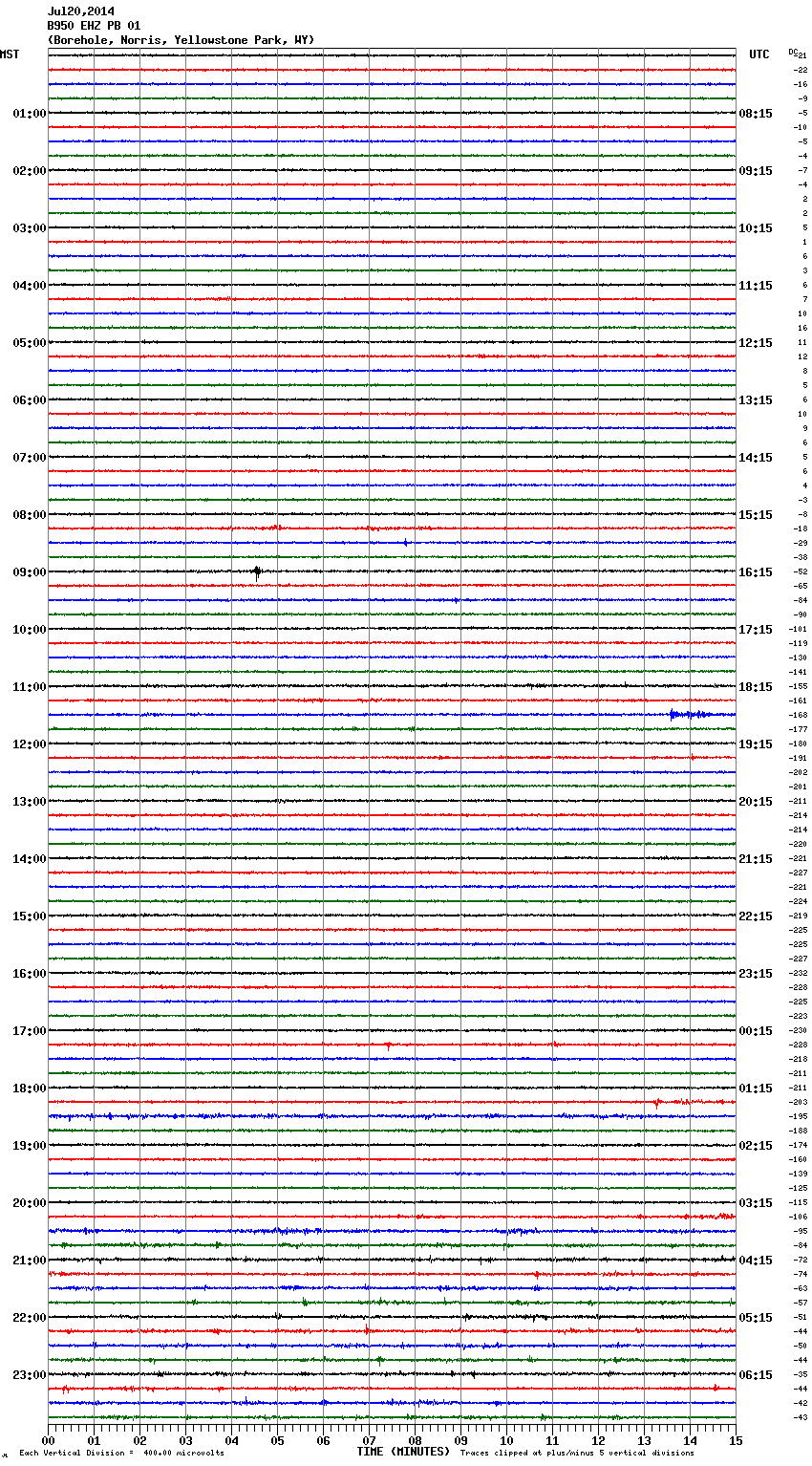Click the 21:00 MST time label

coord(30,1261)
